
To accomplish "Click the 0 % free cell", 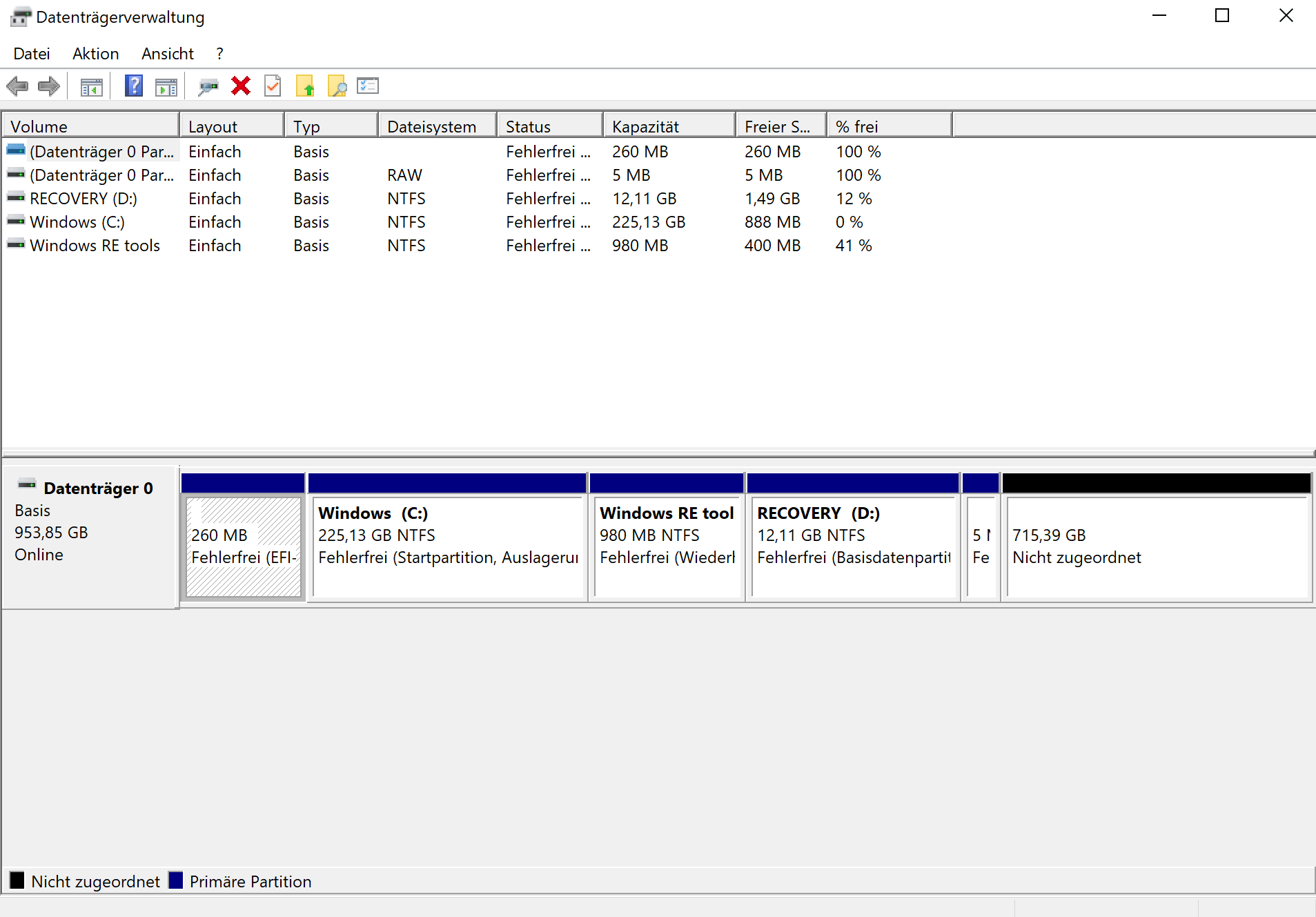I will point(849,222).
